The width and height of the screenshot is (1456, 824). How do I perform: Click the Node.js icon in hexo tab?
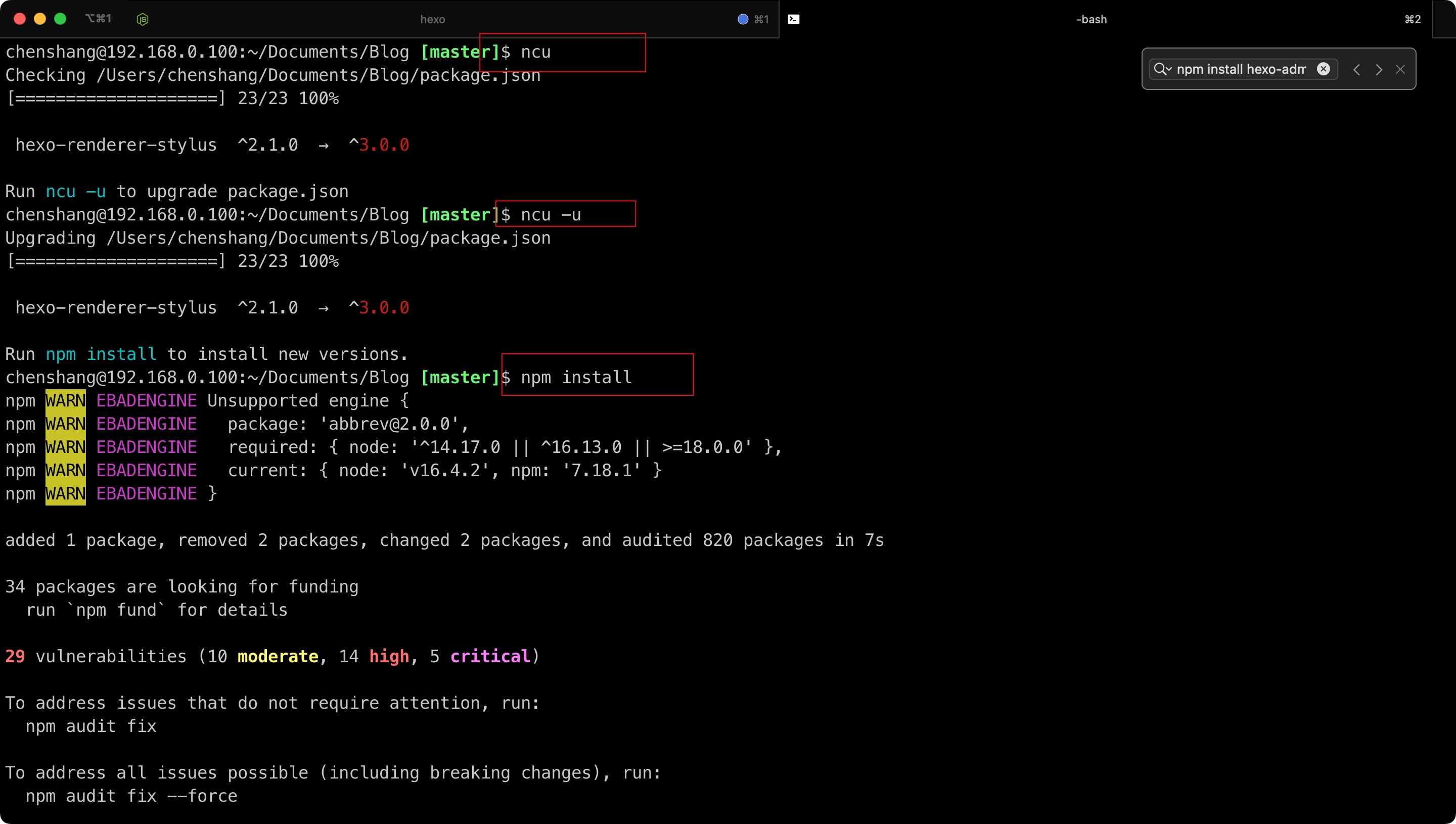click(x=143, y=19)
